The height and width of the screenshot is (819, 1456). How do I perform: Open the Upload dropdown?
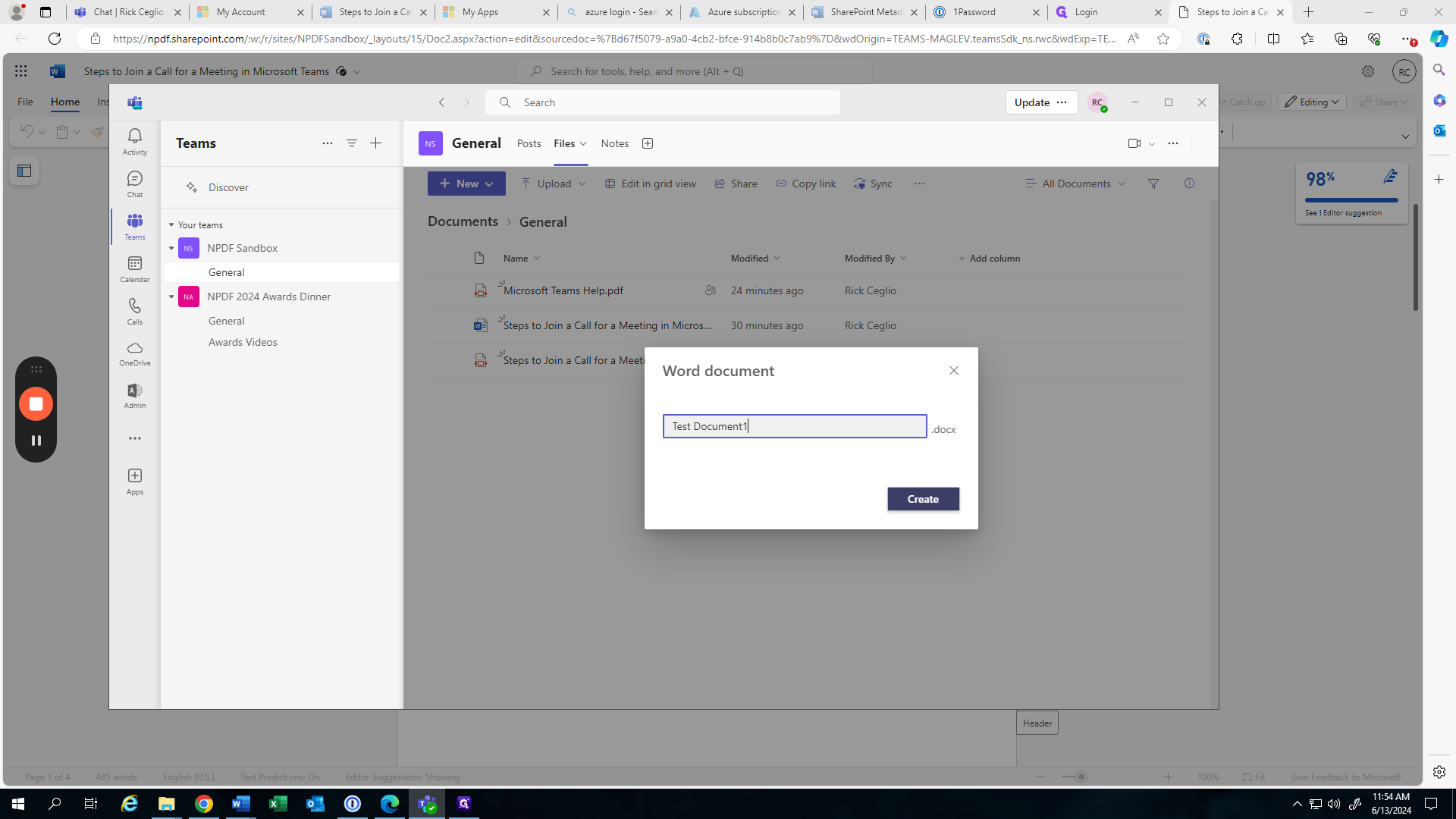(554, 184)
